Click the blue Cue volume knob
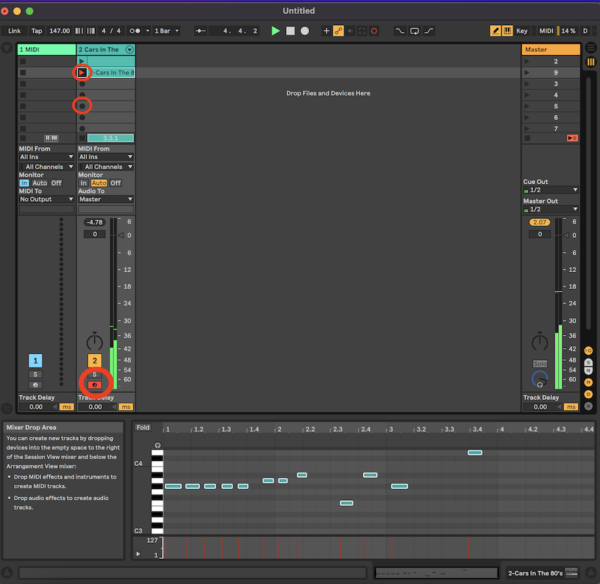 pos(540,379)
